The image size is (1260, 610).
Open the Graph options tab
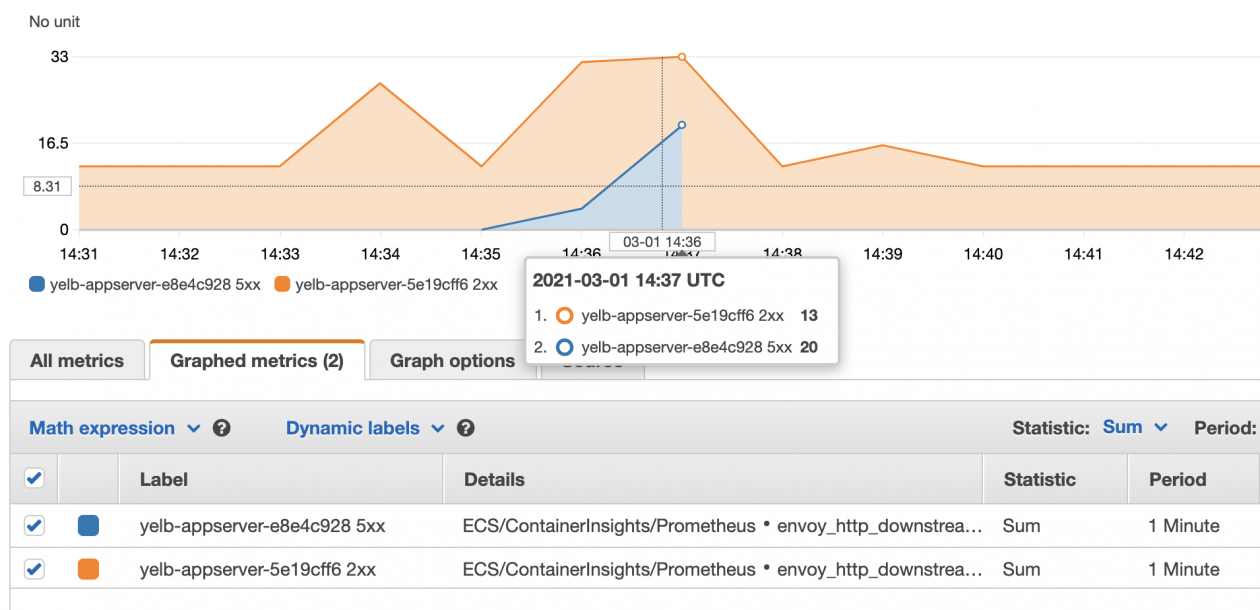pyautogui.click(x=453, y=360)
